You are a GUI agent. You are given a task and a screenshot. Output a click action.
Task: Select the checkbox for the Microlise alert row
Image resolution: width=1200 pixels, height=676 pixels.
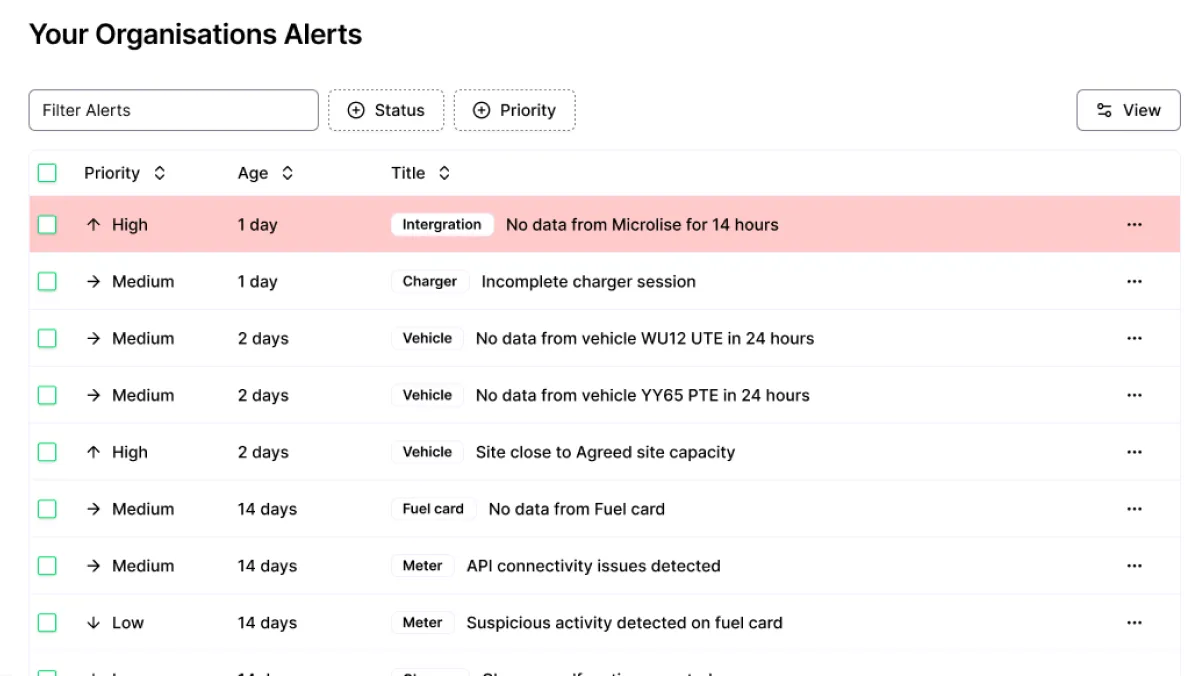(x=47, y=224)
